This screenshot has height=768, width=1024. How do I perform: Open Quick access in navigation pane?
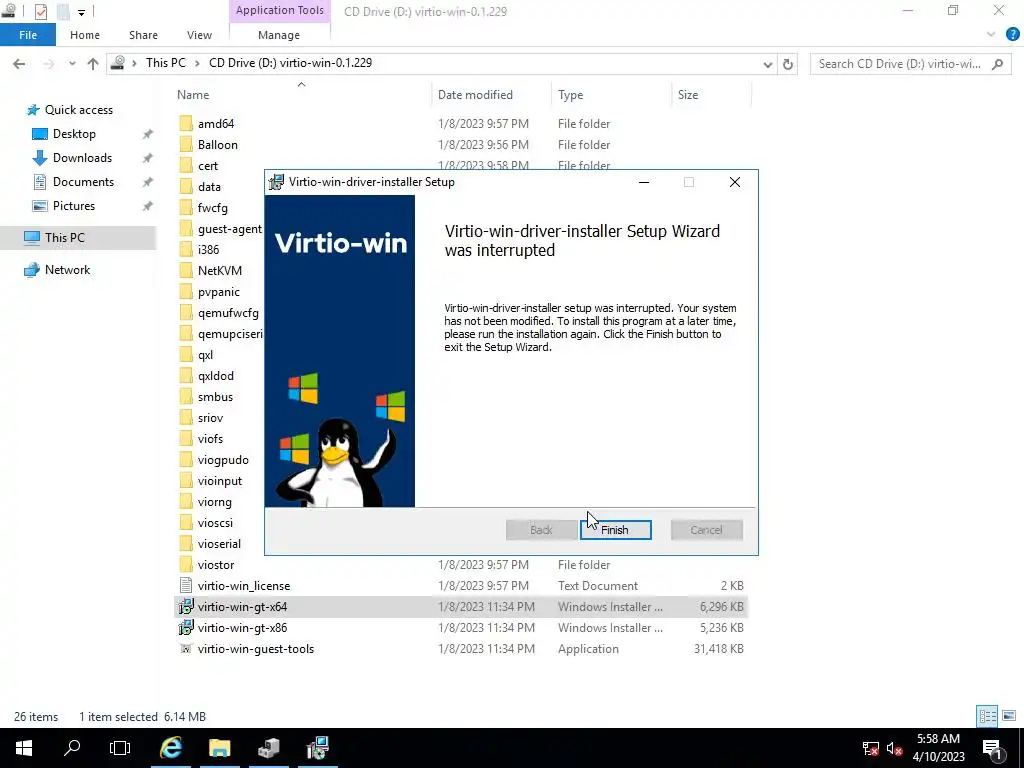coord(78,110)
